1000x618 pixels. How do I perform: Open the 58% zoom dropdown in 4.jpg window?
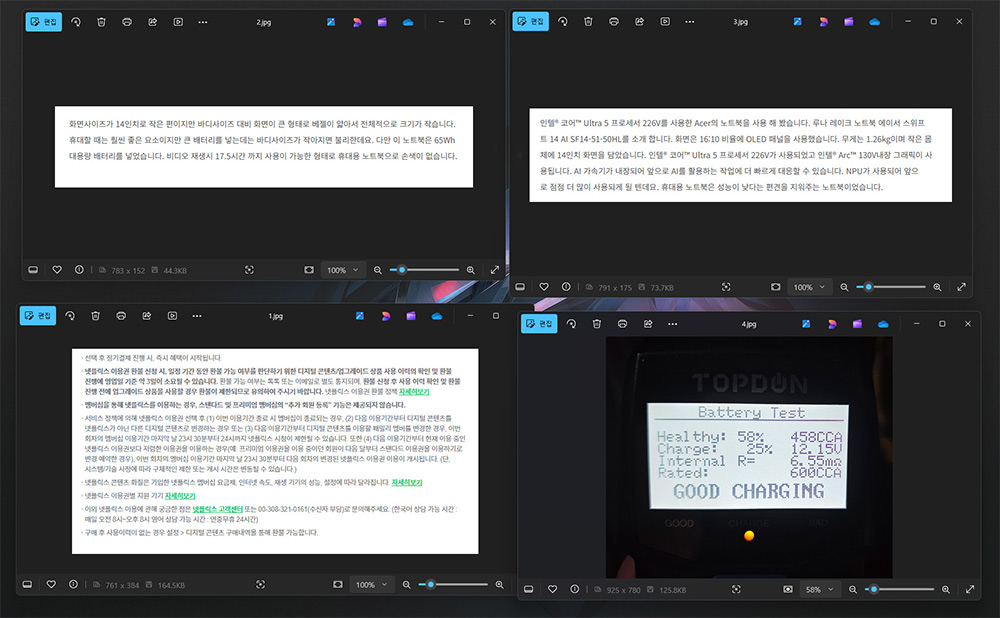820,589
